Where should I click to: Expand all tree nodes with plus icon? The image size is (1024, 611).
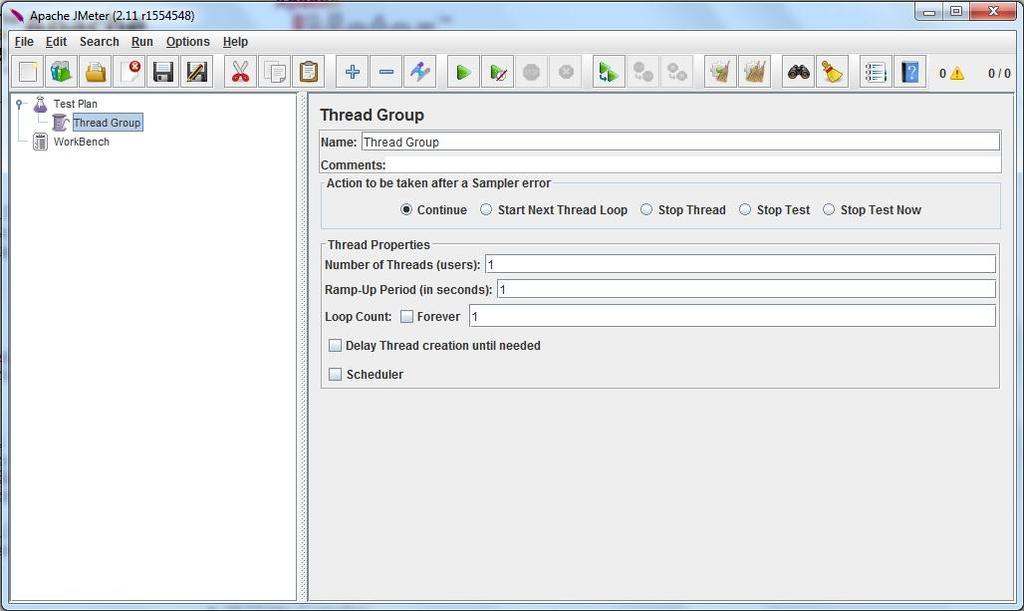click(x=353, y=72)
